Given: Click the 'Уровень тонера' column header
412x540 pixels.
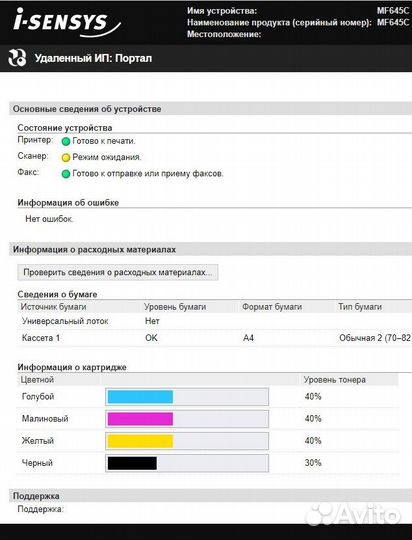Looking at the screenshot, I should (x=334, y=380).
